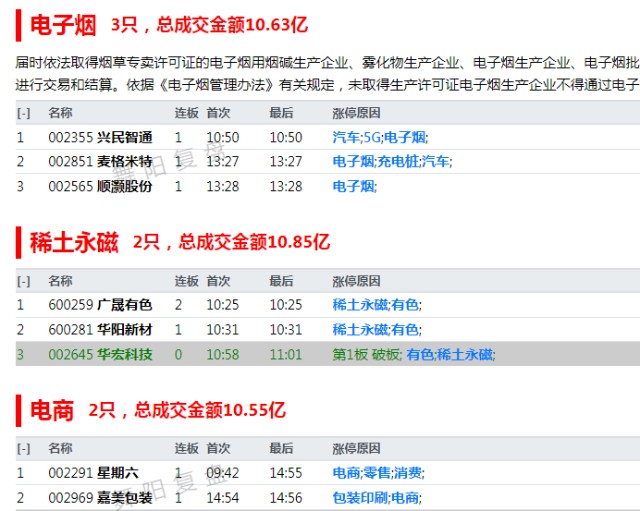Sort 稀土永磁 table by 首次 column
Screen dimensions: 640x511
[x=218, y=281]
